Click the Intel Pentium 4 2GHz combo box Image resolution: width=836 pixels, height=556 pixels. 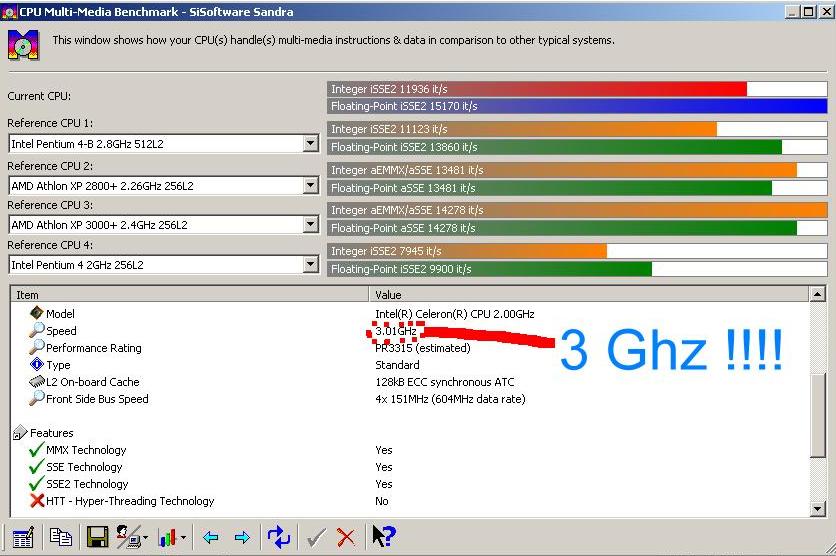click(164, 265)
